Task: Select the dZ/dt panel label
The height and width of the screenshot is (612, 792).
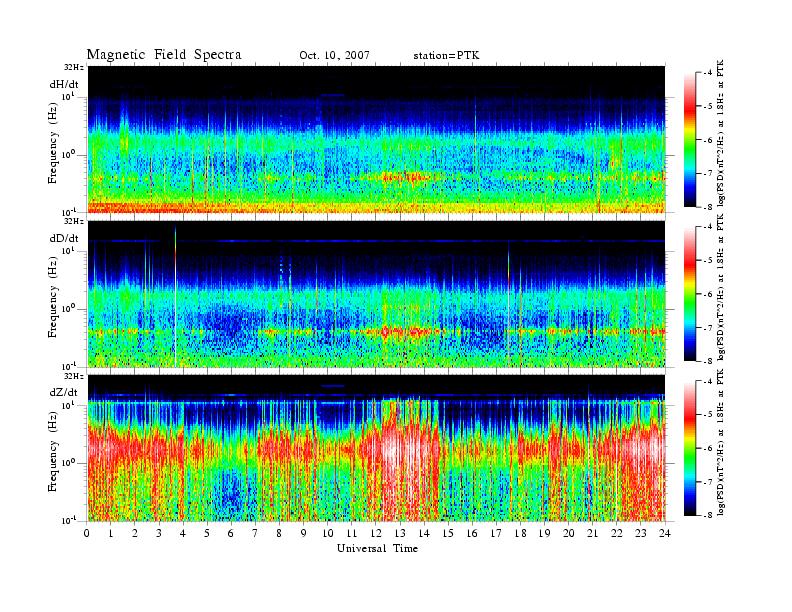Action: tap(64, 392)
